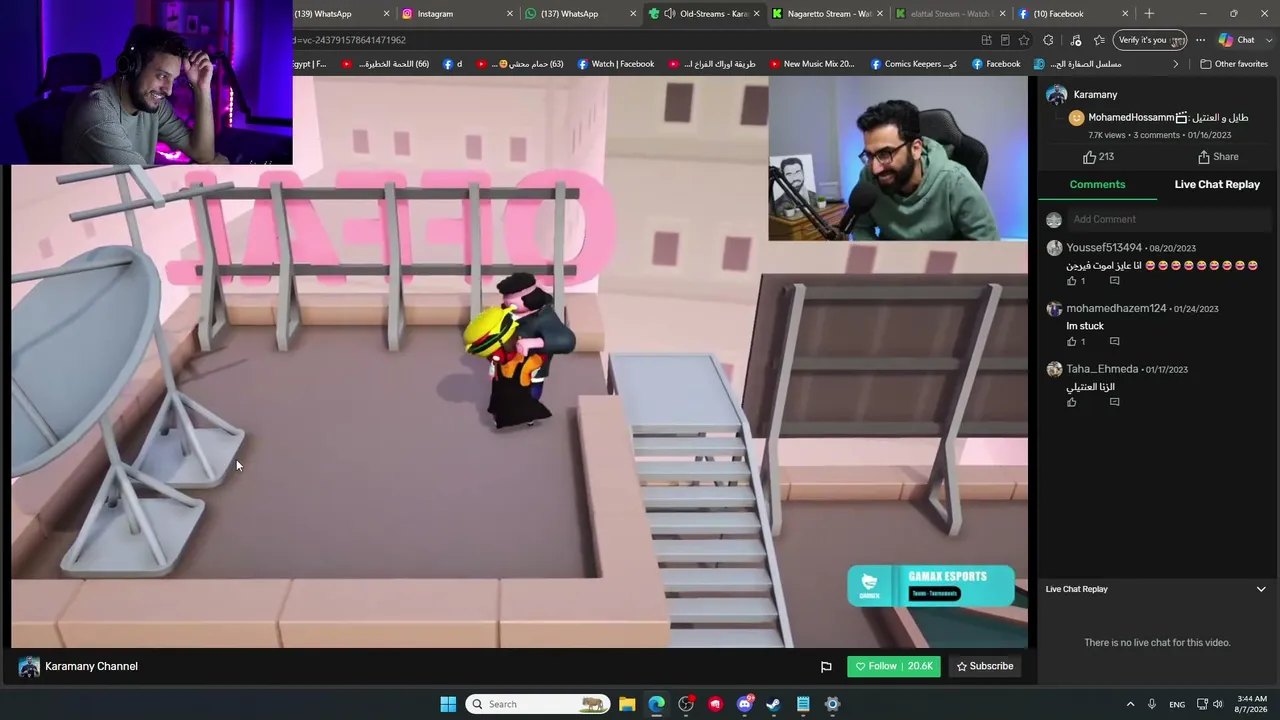Image resolution: width=1280 pixels, height=720 pixels.
Task: Show hidden system tray icons
Action: 1130,704
